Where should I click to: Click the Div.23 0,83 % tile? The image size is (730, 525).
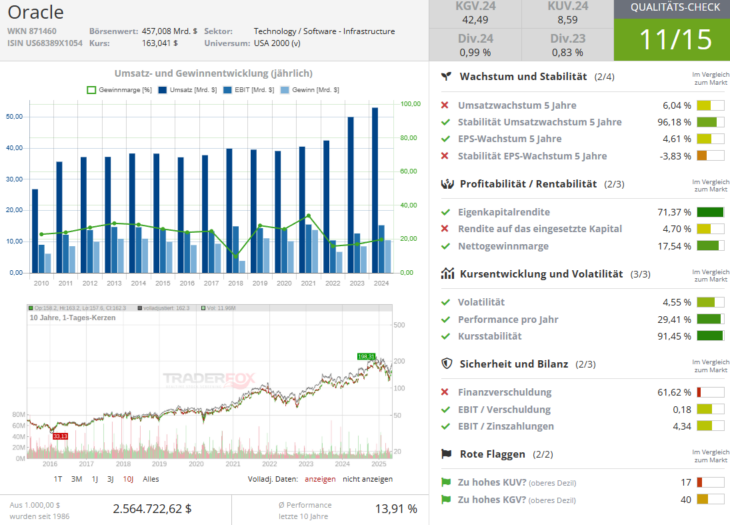[x=568, y=45]
